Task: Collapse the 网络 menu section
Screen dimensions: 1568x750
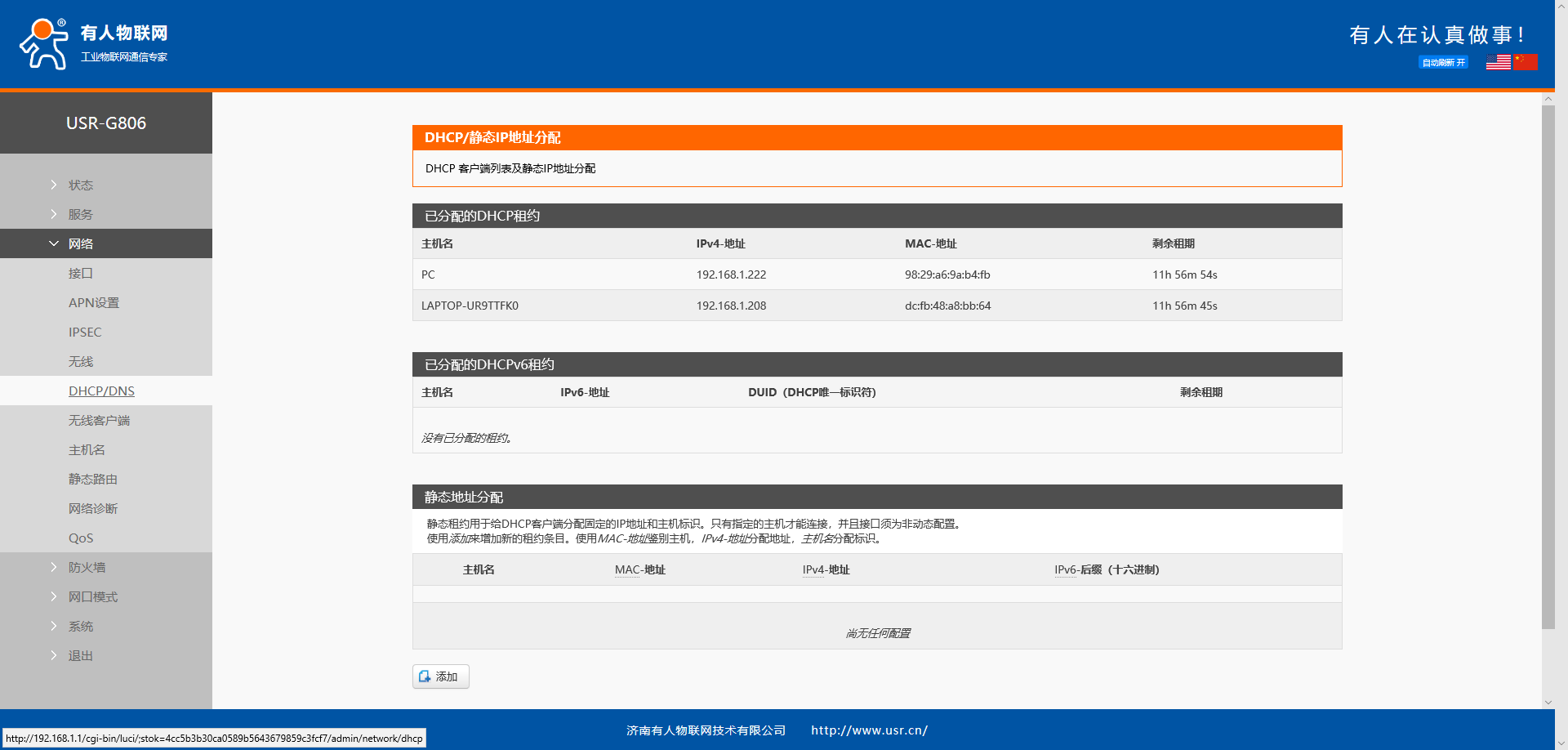Action: click(x=80, y=244)
